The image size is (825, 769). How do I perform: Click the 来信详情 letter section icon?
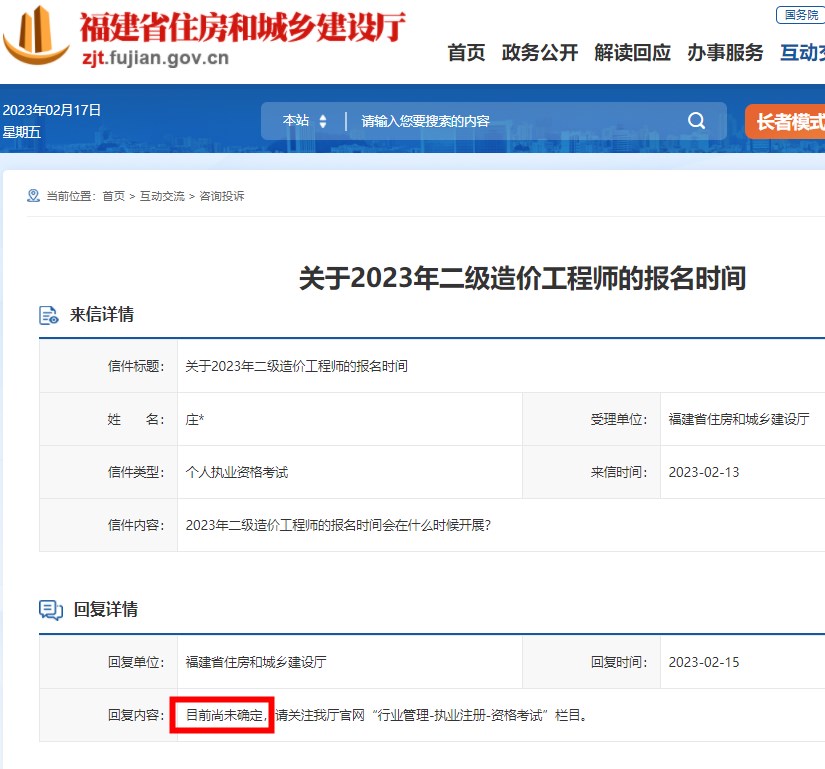[x=49, y=315]
